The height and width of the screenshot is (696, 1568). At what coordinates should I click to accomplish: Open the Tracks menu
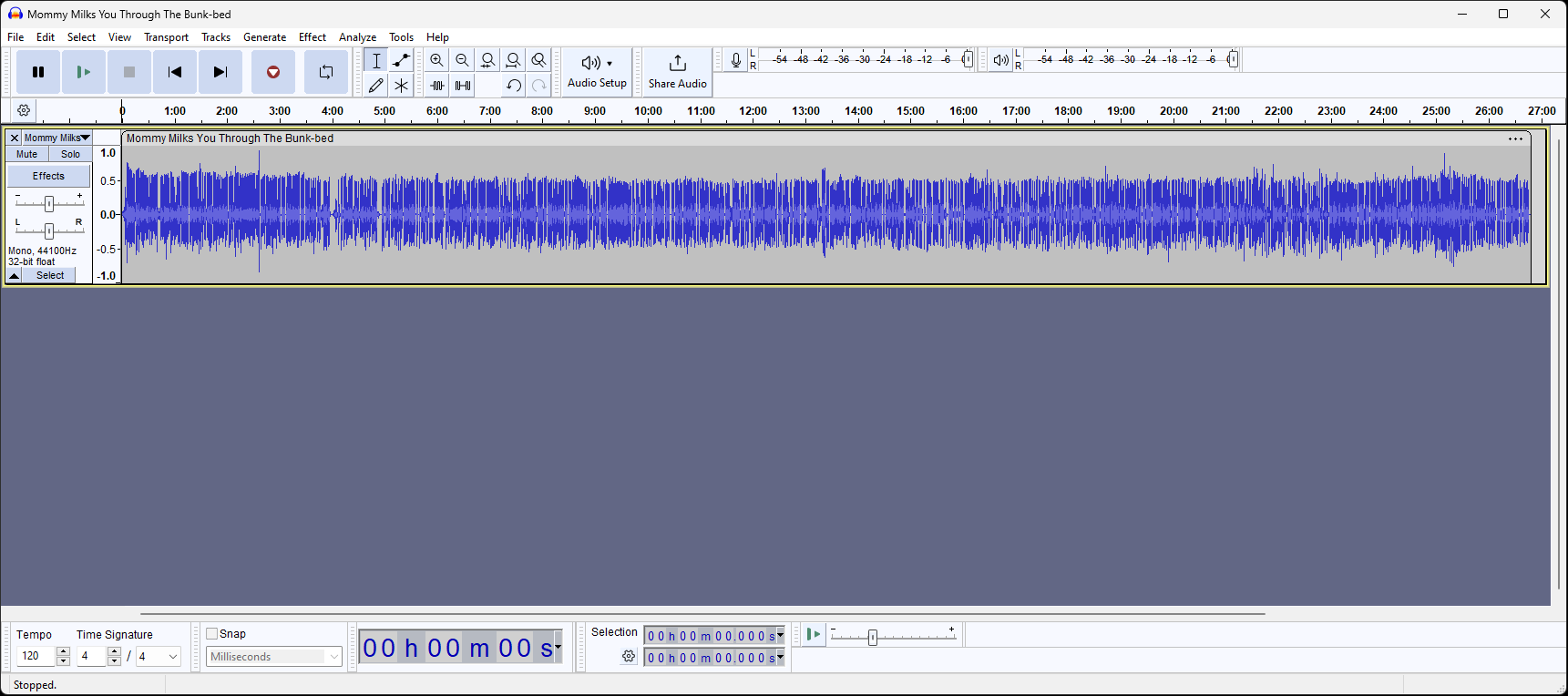216,37
